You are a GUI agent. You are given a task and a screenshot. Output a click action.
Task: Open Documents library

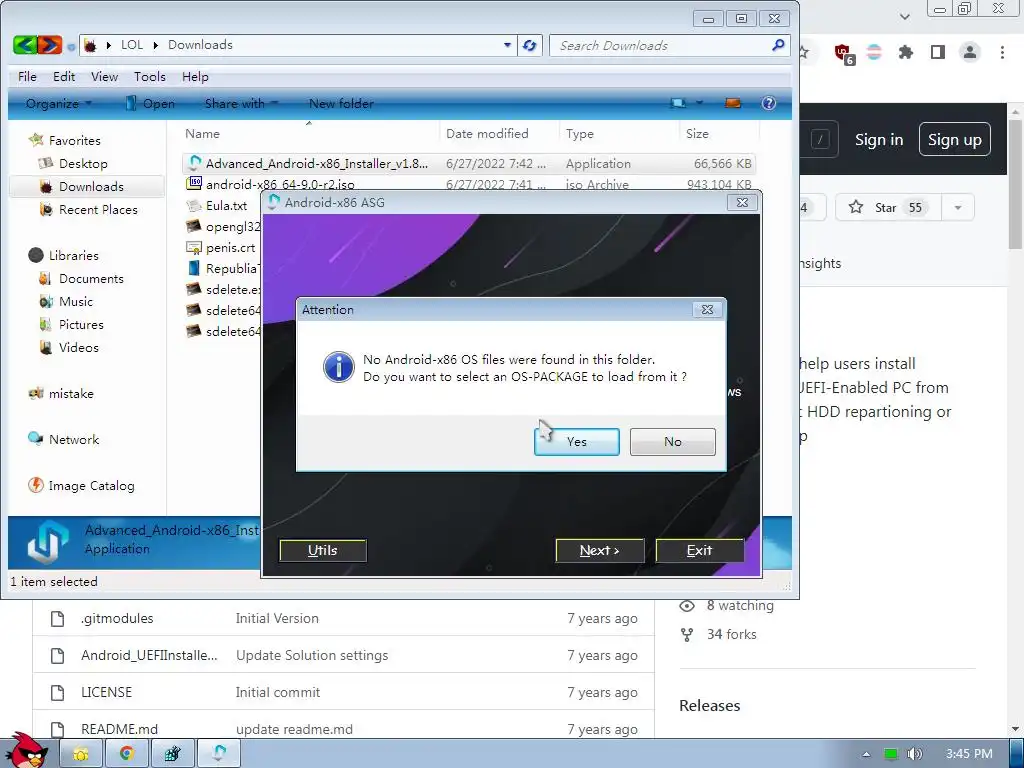click(x=91, y=279)
